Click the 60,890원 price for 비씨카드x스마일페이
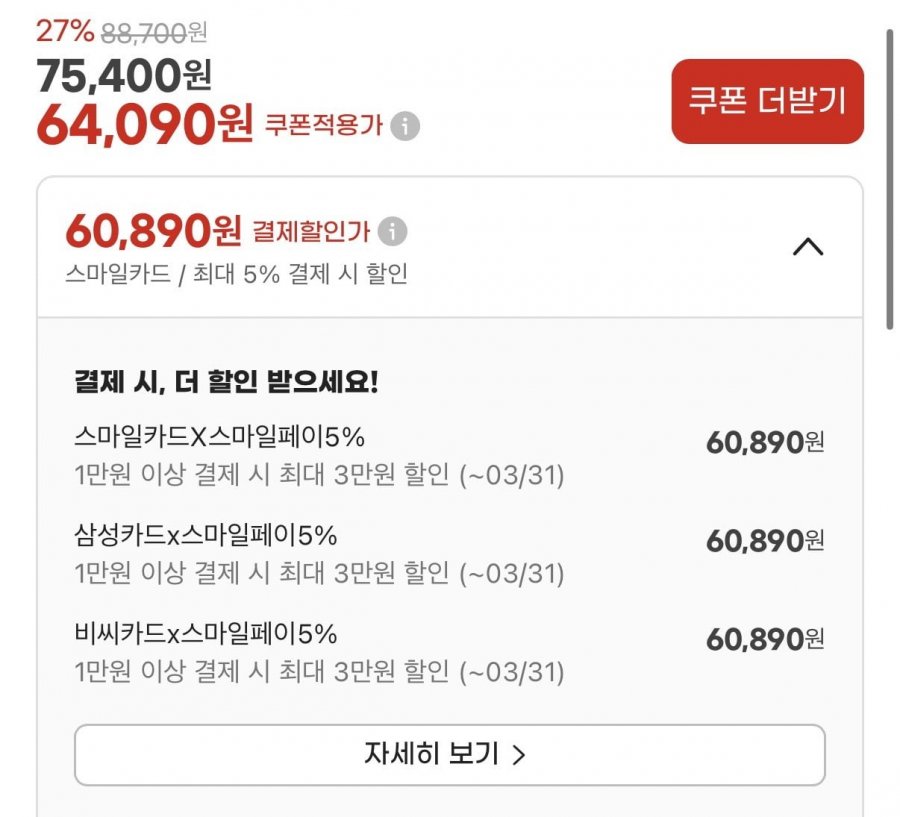The image size is (900, 817). point(765,639)
